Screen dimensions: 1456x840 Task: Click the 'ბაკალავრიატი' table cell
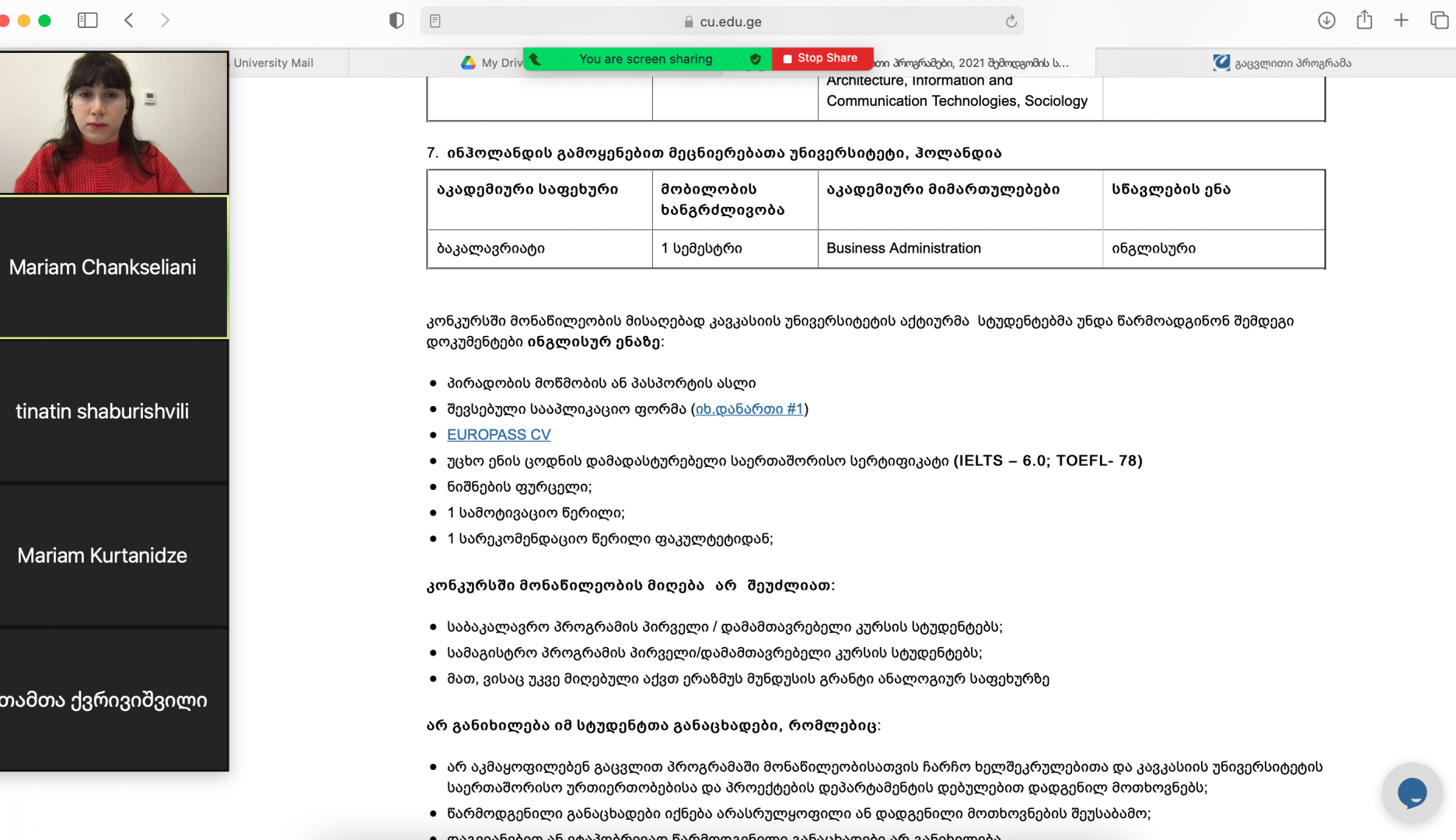[x=539, y=249]
